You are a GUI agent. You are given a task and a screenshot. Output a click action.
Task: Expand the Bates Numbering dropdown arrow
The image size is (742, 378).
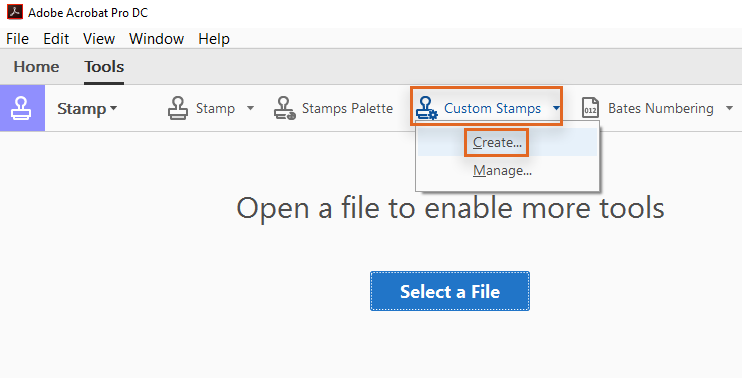[x=729, y=108]
